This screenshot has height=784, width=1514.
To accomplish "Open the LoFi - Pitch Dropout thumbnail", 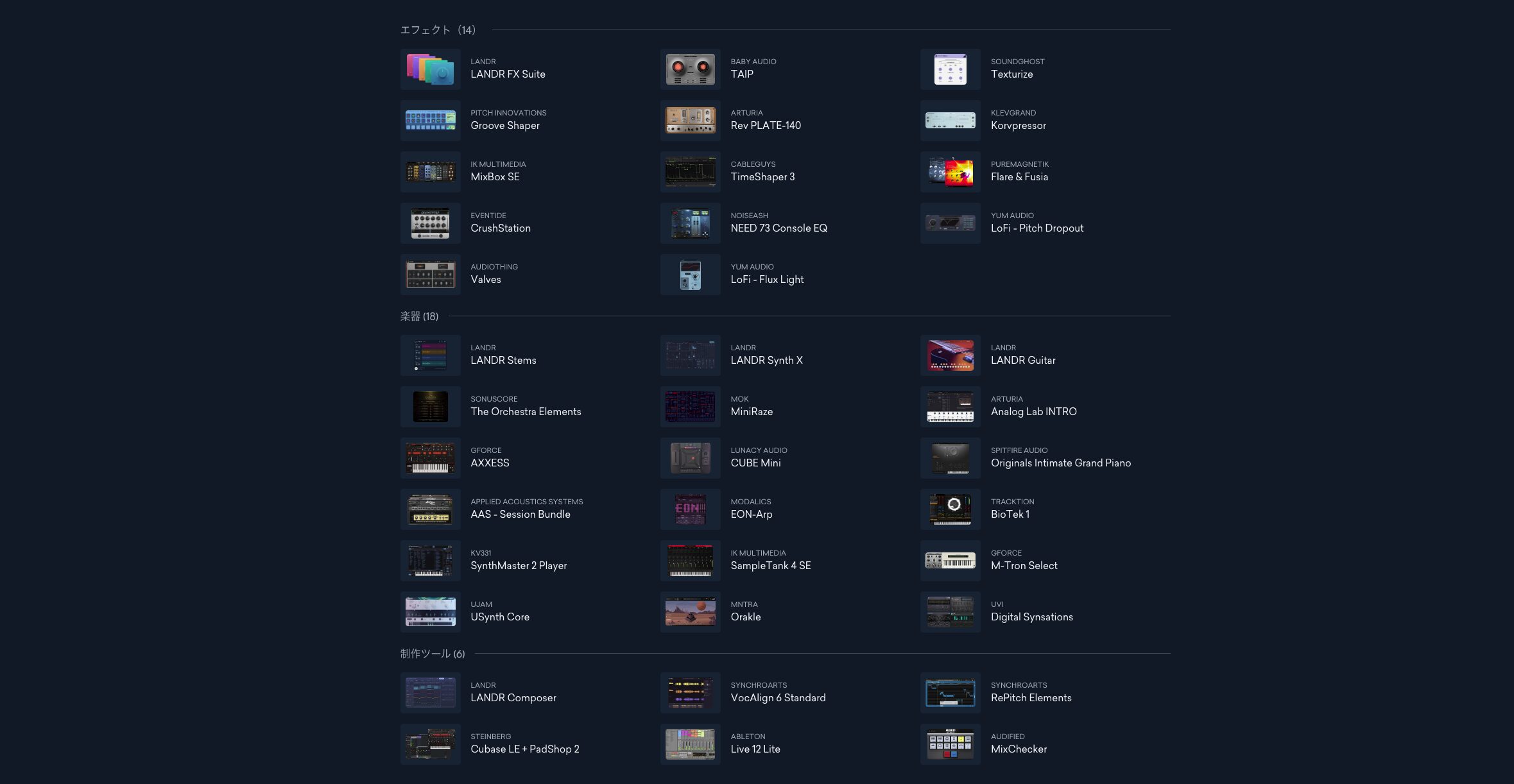I will pyautogui.click(x=950, y=223).
